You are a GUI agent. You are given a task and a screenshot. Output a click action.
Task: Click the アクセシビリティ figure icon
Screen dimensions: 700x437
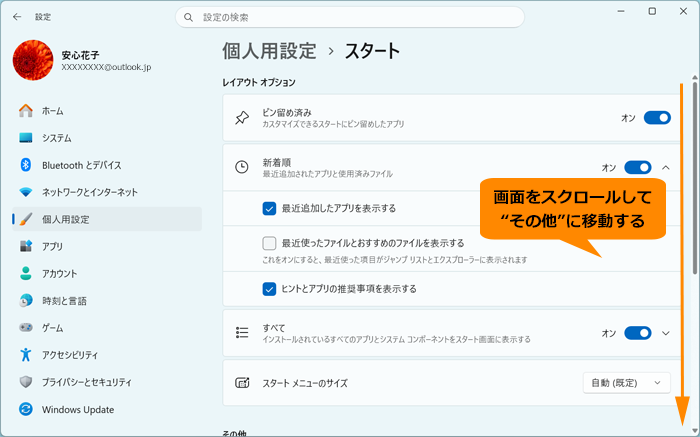pyautogui.click(x=26, y=355)
